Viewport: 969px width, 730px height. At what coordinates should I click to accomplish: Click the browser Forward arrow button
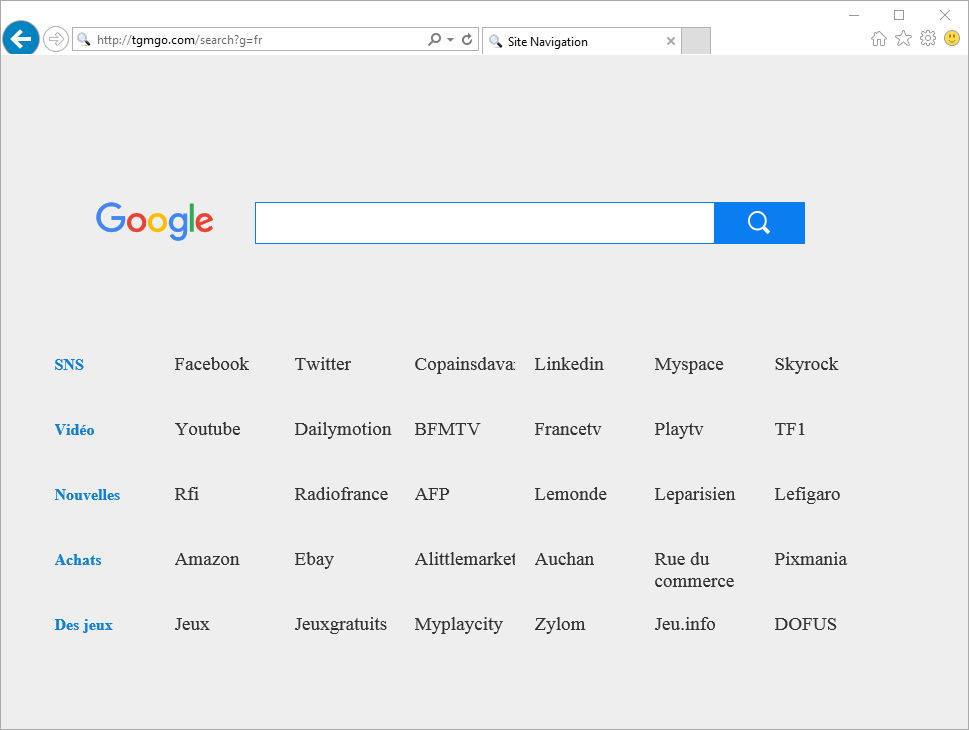pyautogui.click(x=55, y=39)
